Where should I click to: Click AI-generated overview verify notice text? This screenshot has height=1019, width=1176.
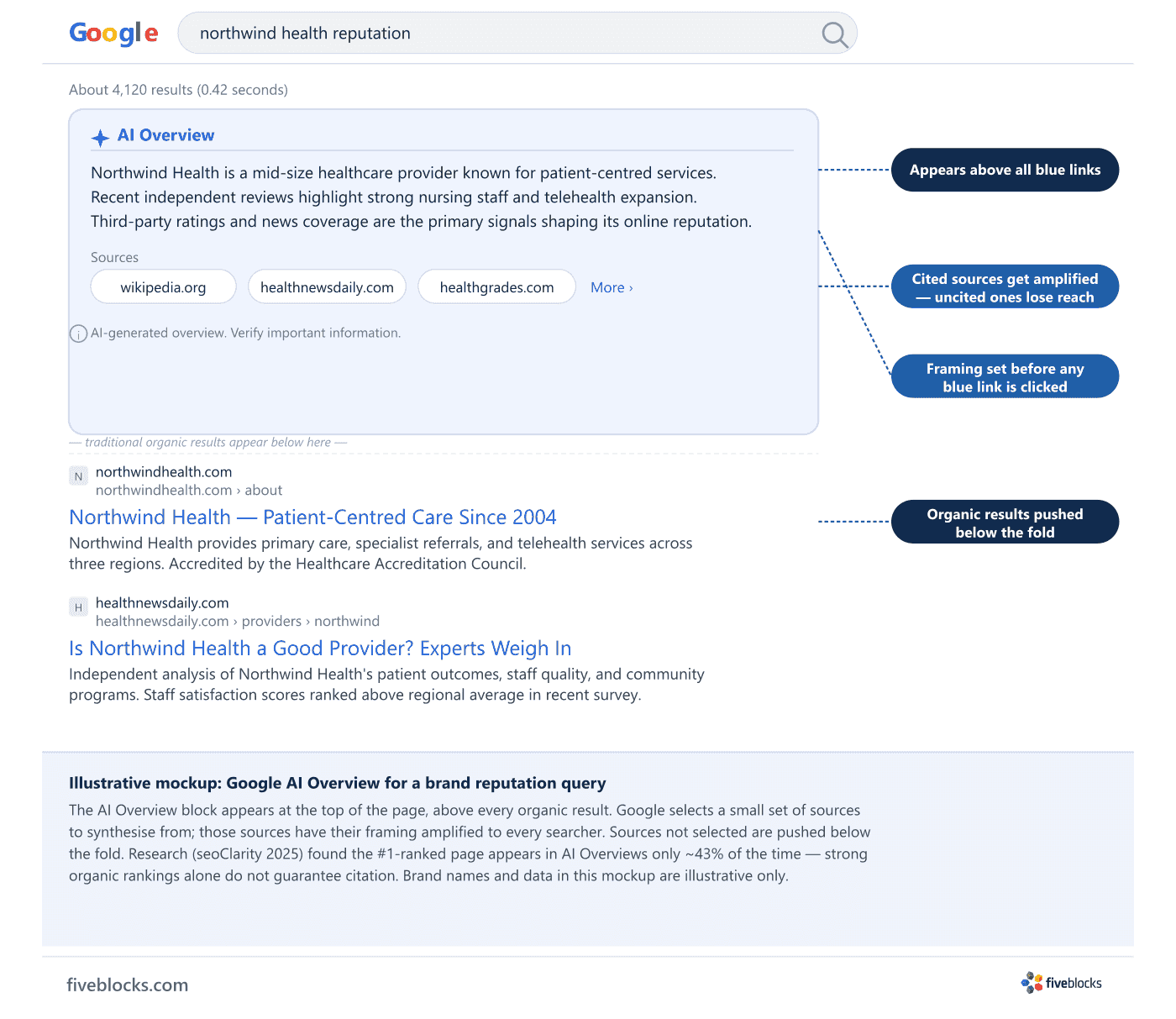[x=245, y=333]
